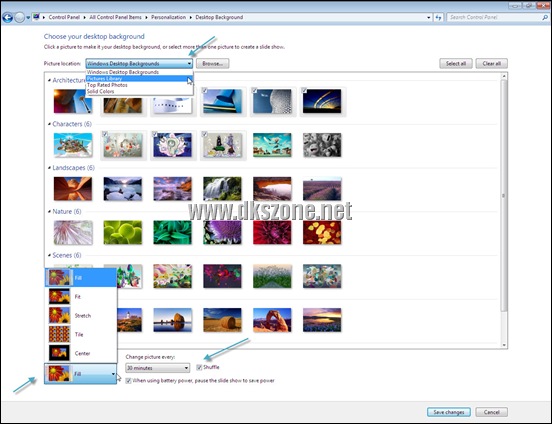Click the Clear all button
This screenshot has width=552, height=424.
(492, 63)
